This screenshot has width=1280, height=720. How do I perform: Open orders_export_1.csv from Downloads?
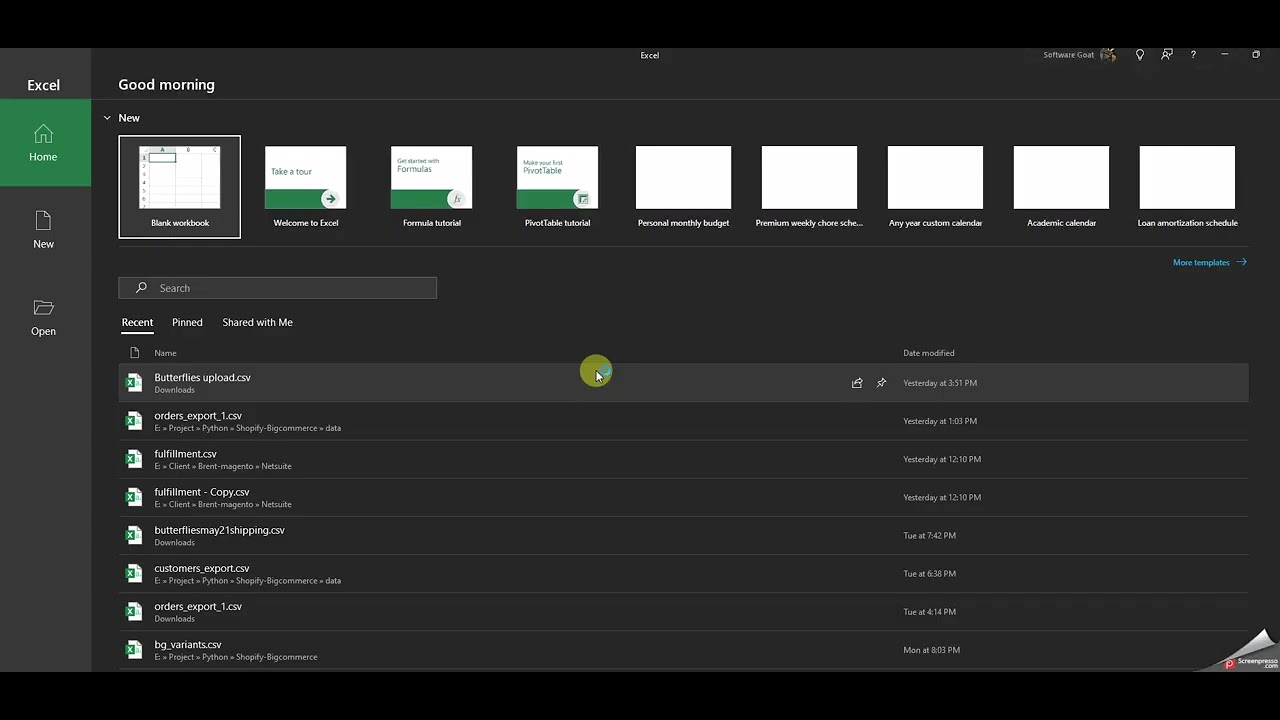683,611
